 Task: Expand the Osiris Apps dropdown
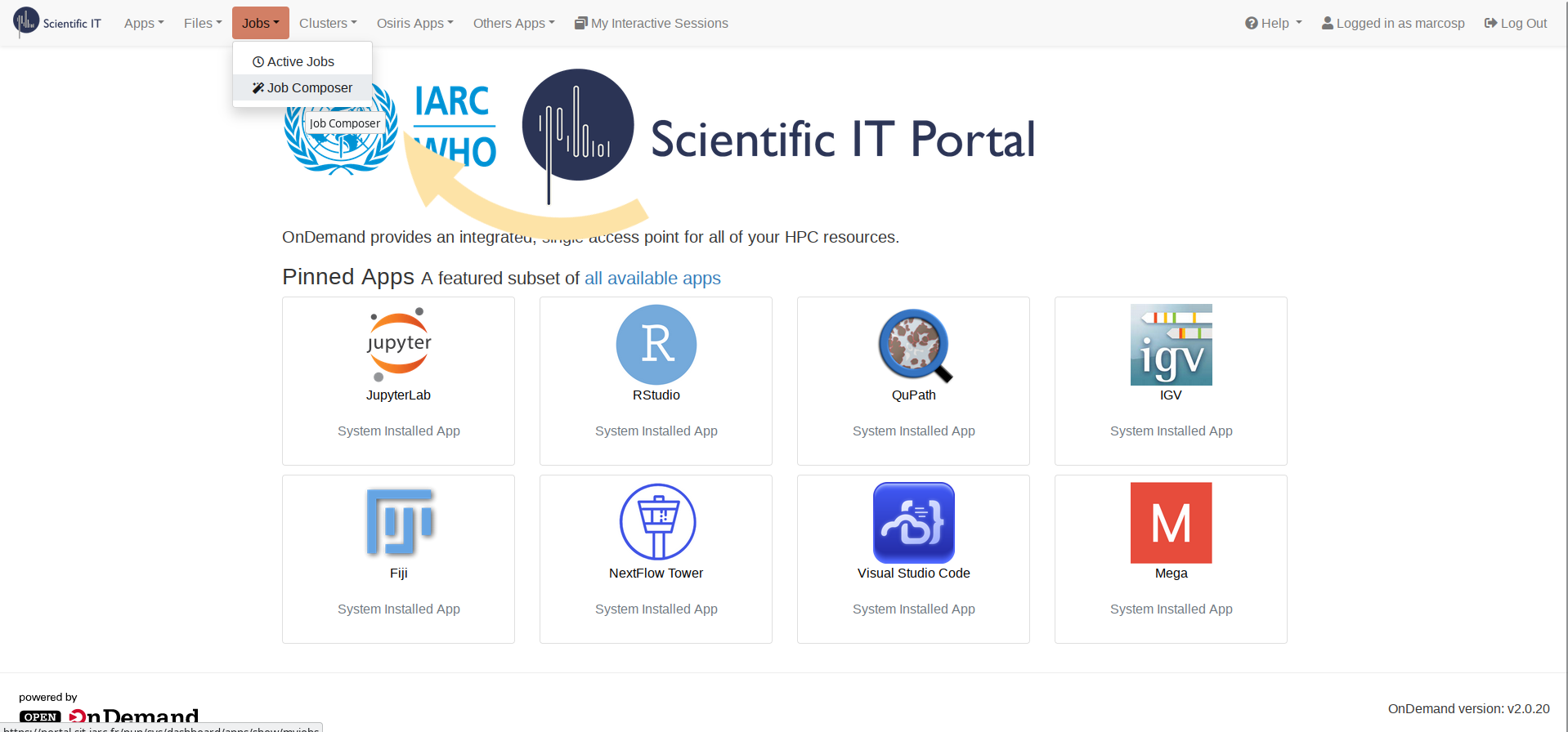coord(414,23)
